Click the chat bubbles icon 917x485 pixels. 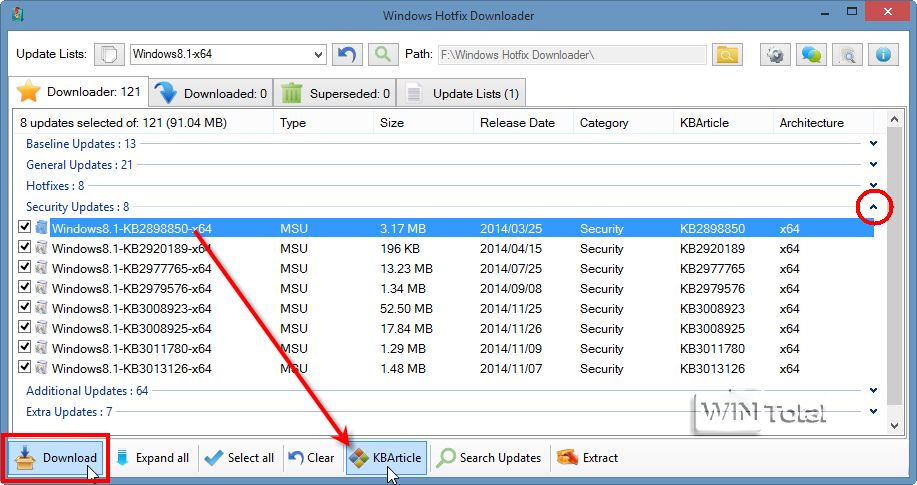pyautogui.click(x=811, y=55)
